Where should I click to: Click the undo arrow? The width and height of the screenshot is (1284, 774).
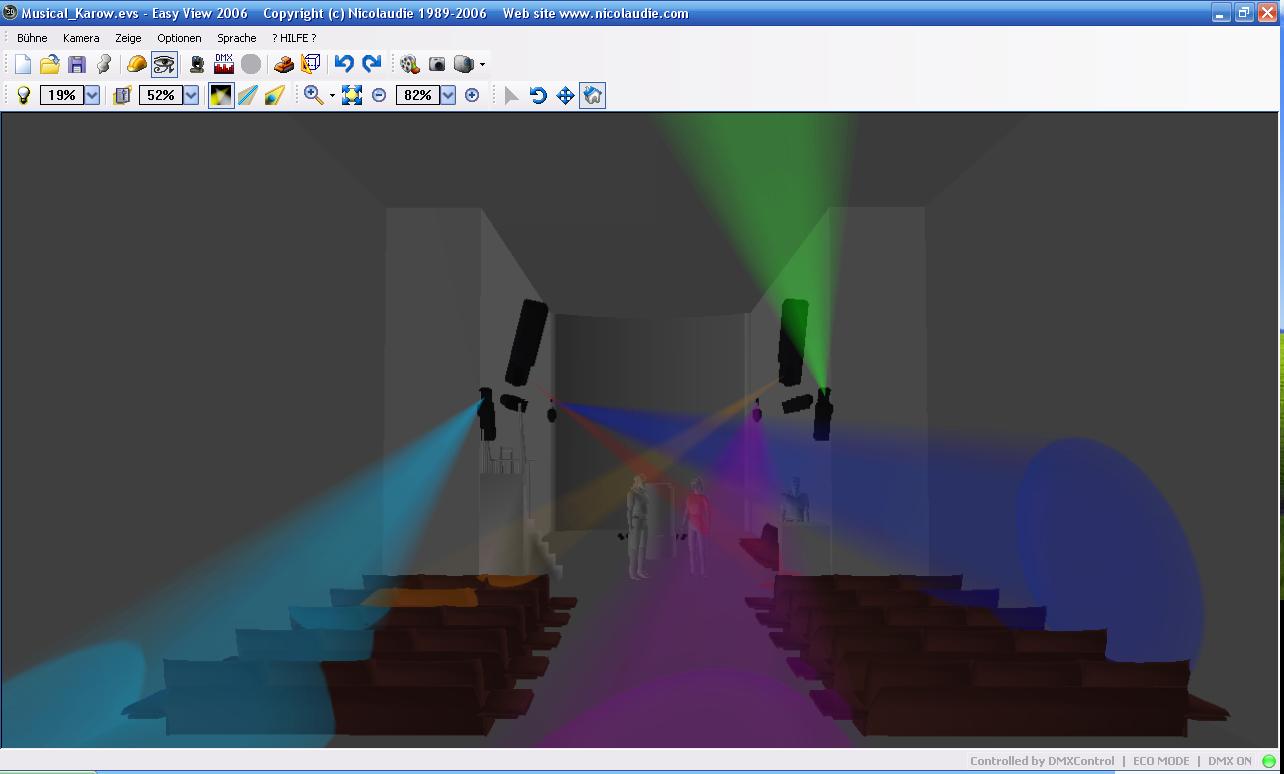click(344, 64)
